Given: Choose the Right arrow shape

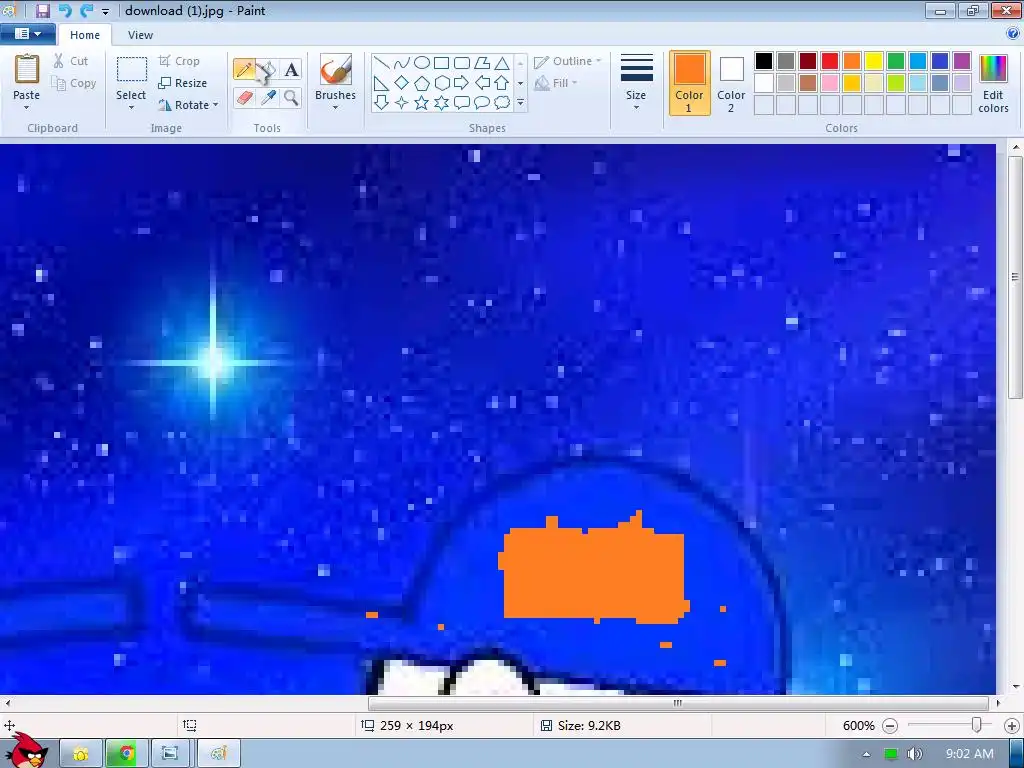Looking at the screenshot, I should 462,83.
